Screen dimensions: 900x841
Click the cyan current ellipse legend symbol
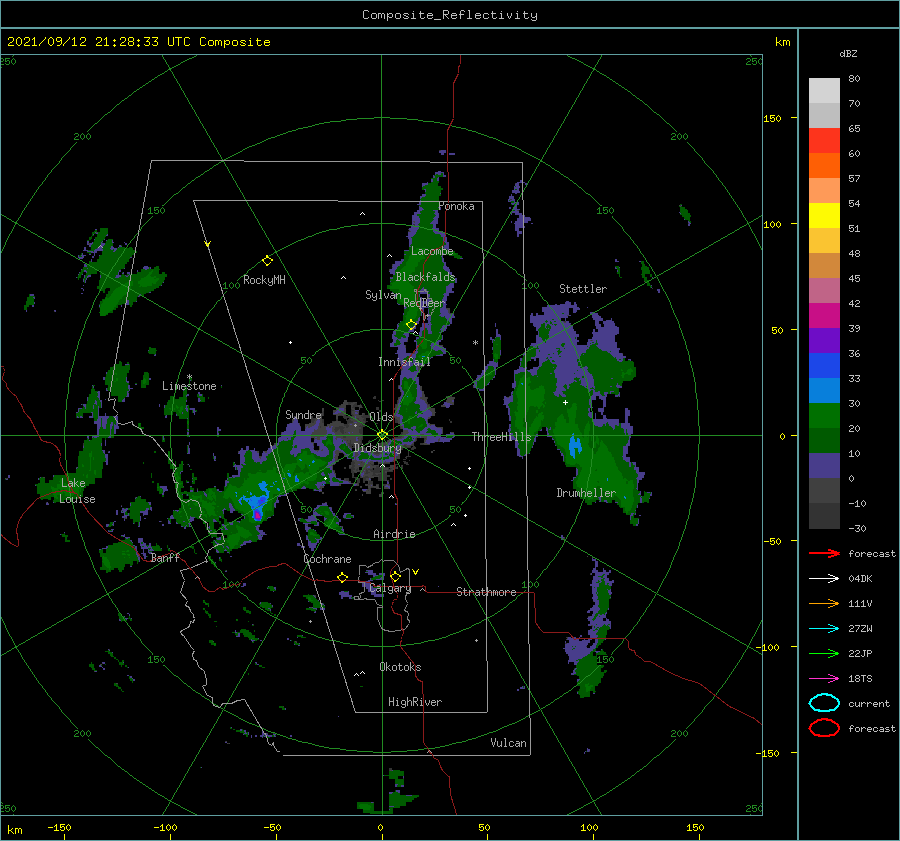click(824, 703)
